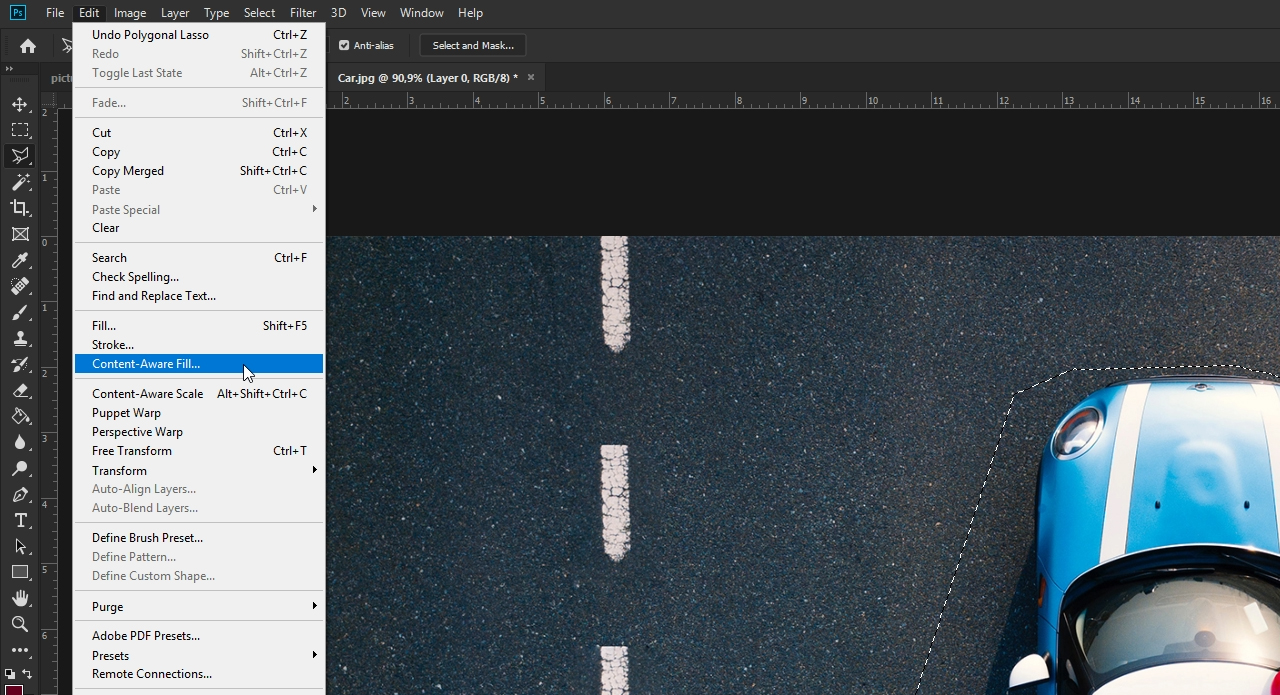The width and height of the screenshot is (1280, 695).
Task: Click the Home icon in options bar
Action: pos(28,46)
